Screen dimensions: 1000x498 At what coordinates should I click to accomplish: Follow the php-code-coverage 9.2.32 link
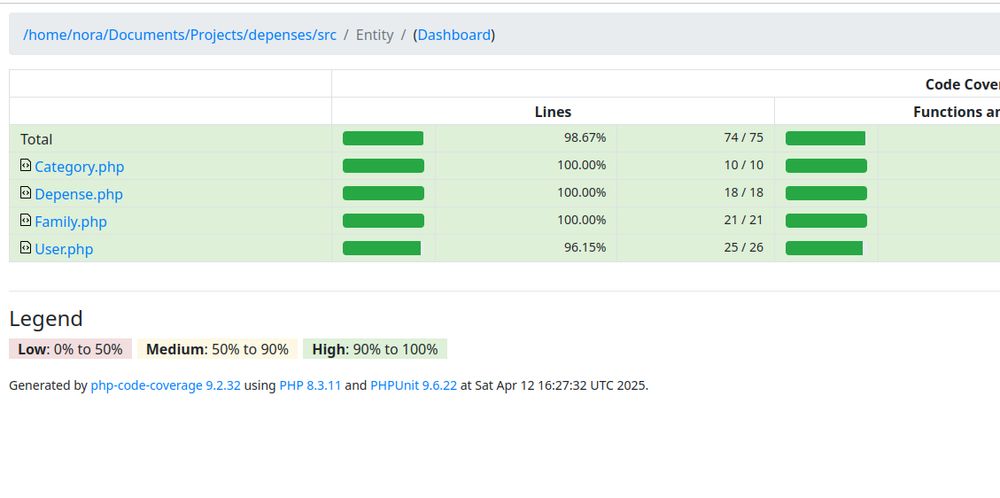[165, 385]
